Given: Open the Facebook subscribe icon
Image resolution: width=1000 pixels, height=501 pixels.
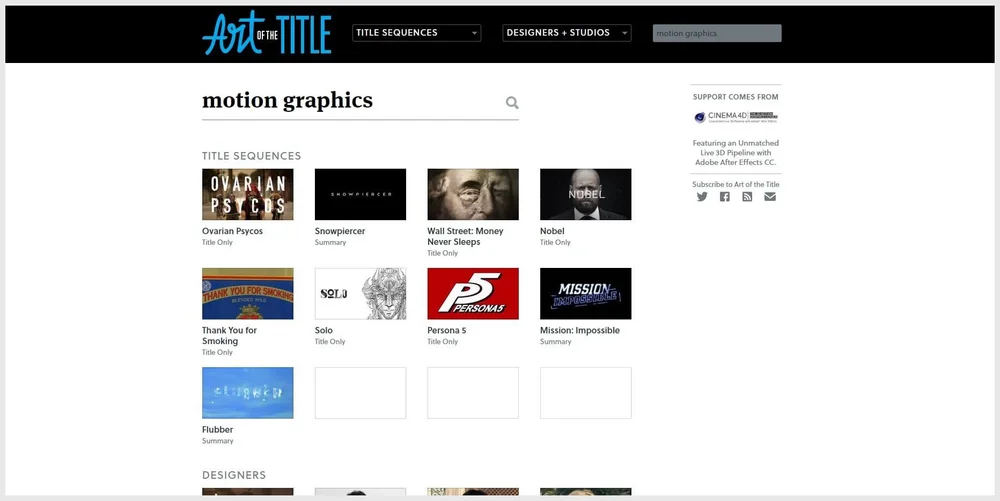Looking at the screenshot, I should [x=724, y=196].
